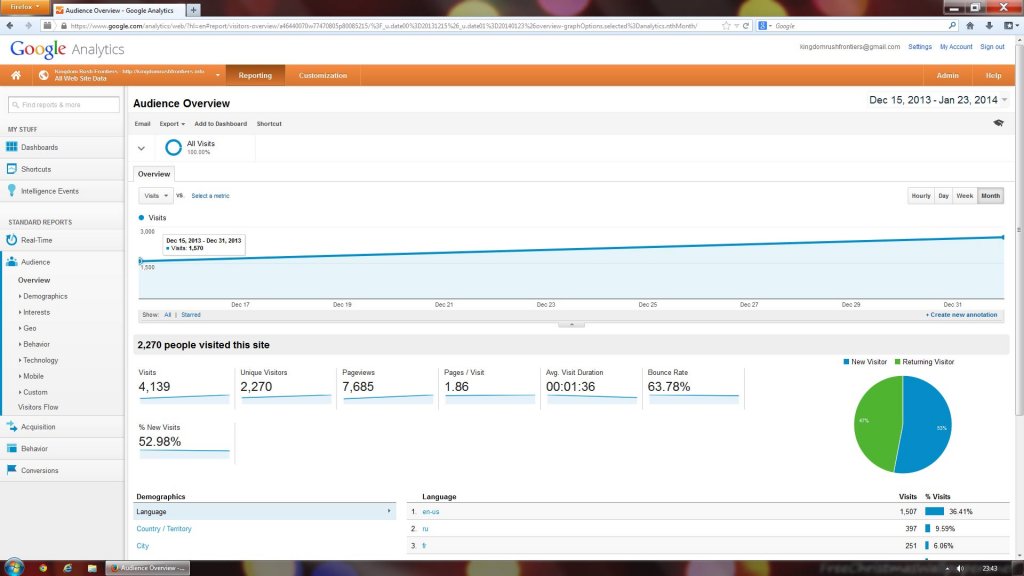Click the Windows Start orb
Image resolution: width=1024 pixels, height=576 pixels.
[x=14, y=567]
